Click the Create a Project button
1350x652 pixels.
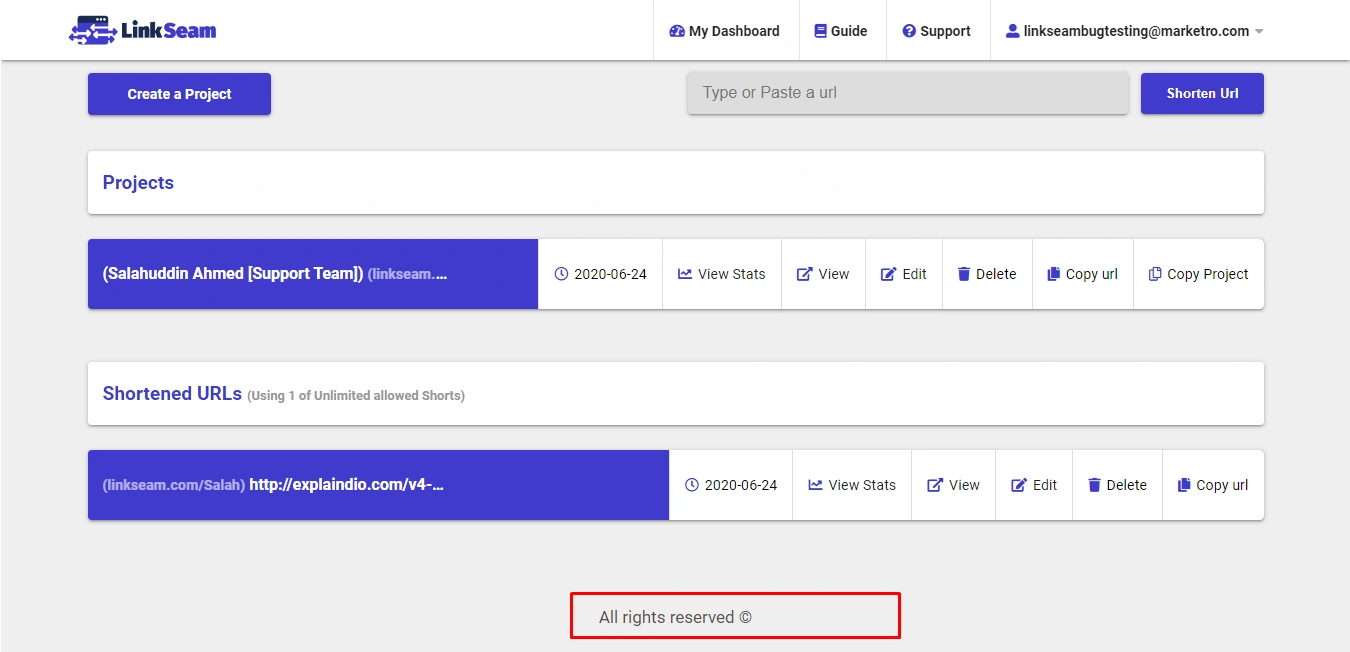pyautogui.click(x=179, y=93)
